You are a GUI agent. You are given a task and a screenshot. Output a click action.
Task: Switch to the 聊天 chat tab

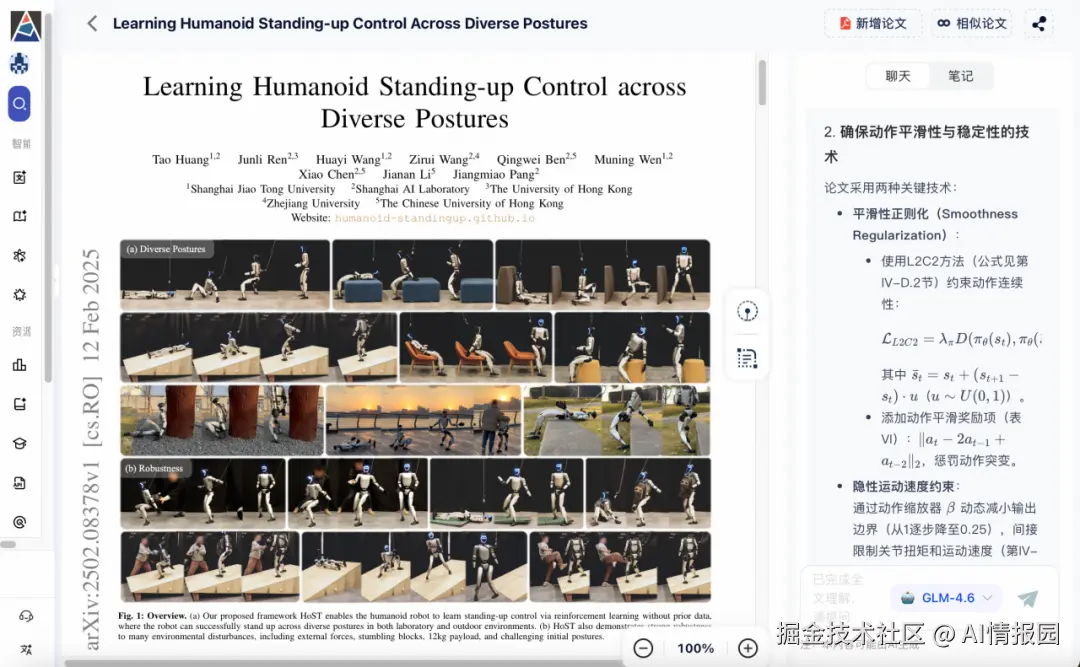[x=897, y=76]
